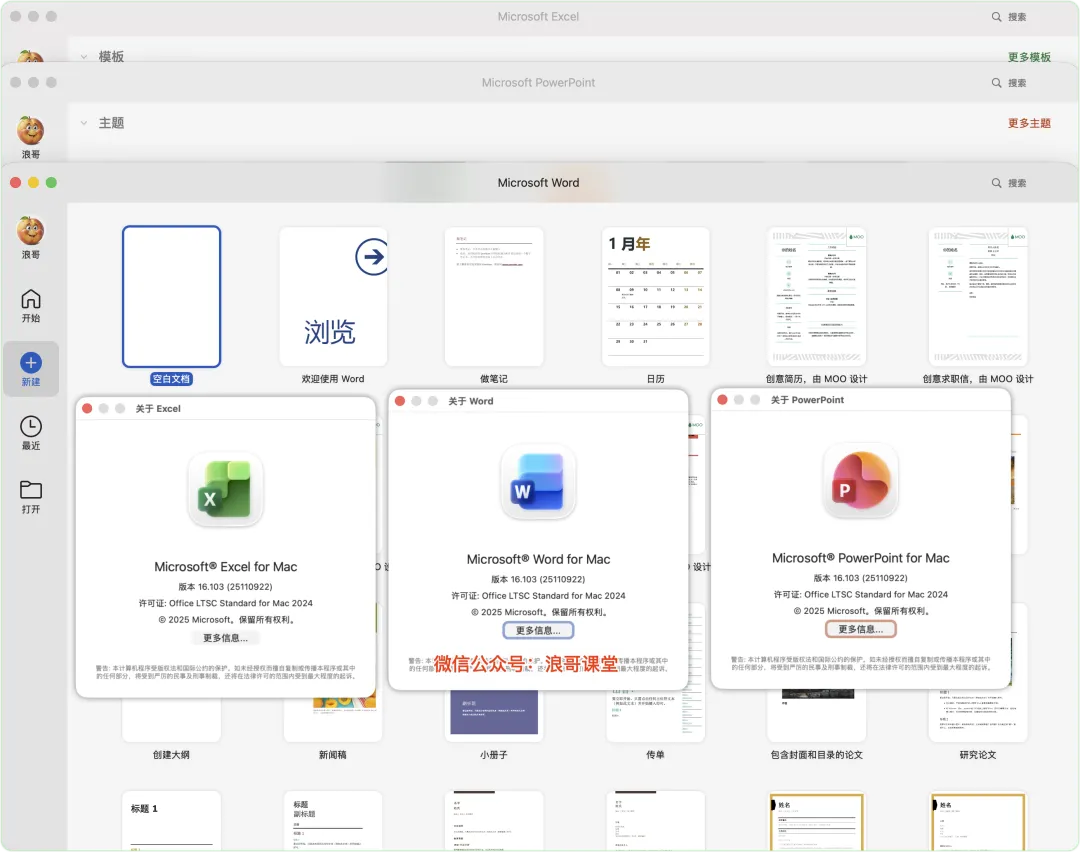Screen dimensions: 1080x852
Task: Close the 关于 PowerPoint dialog
Action: tap(722, 399)
